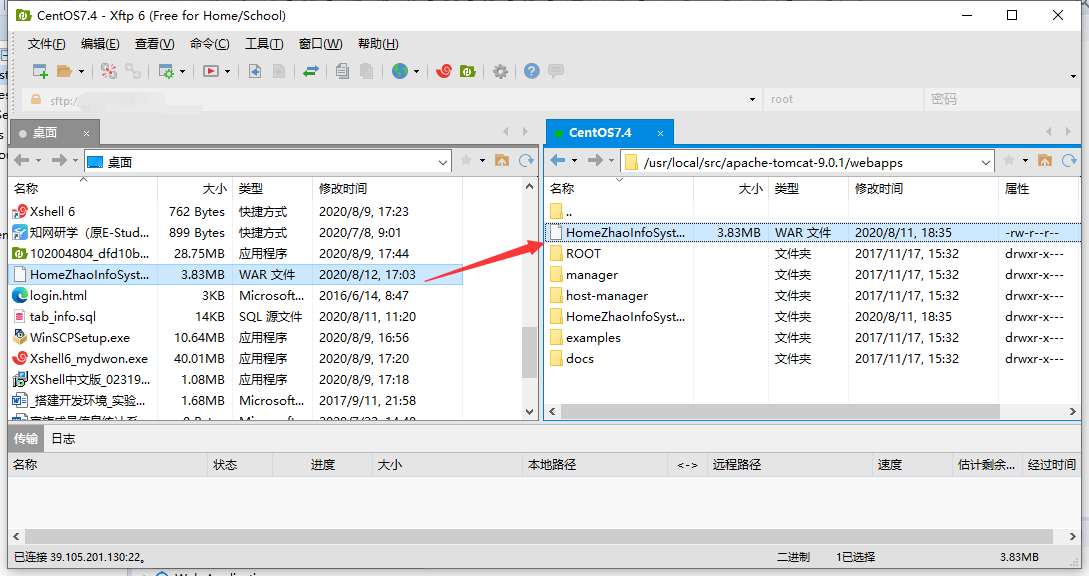Sort local files by 修改时间 column
Viewport: 1089px width, 576px height.
(387, 188)
